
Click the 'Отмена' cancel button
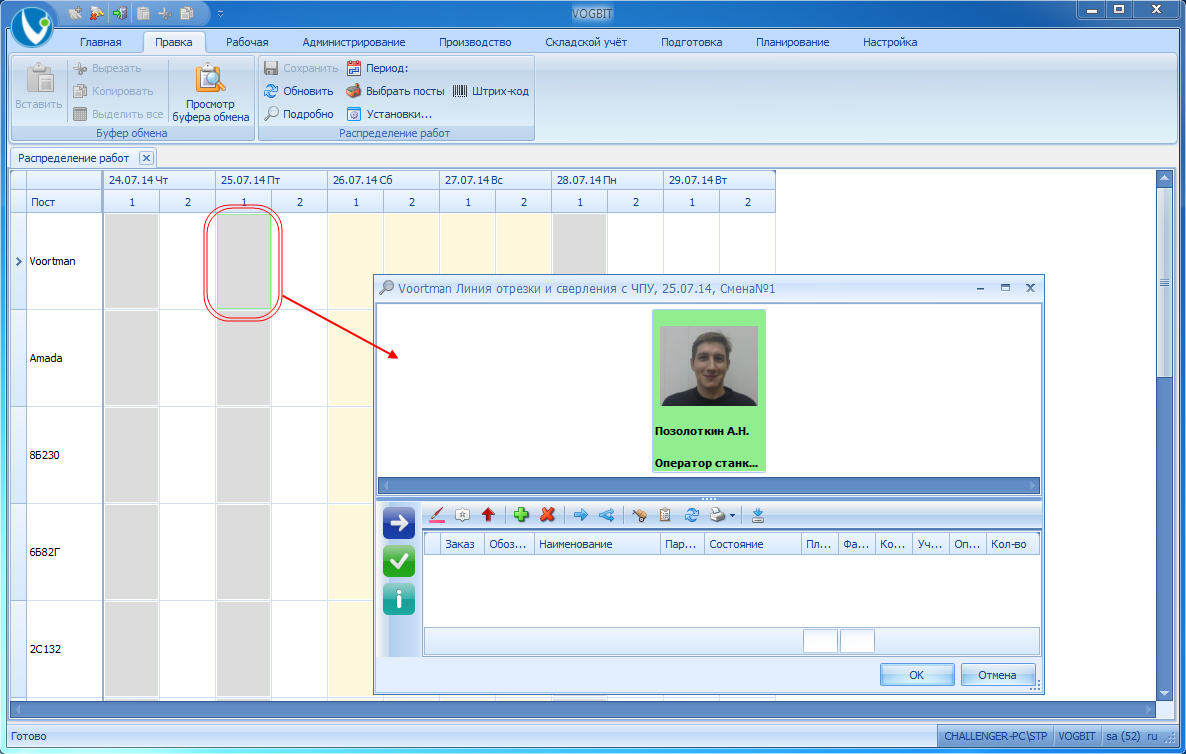[997, 675]
